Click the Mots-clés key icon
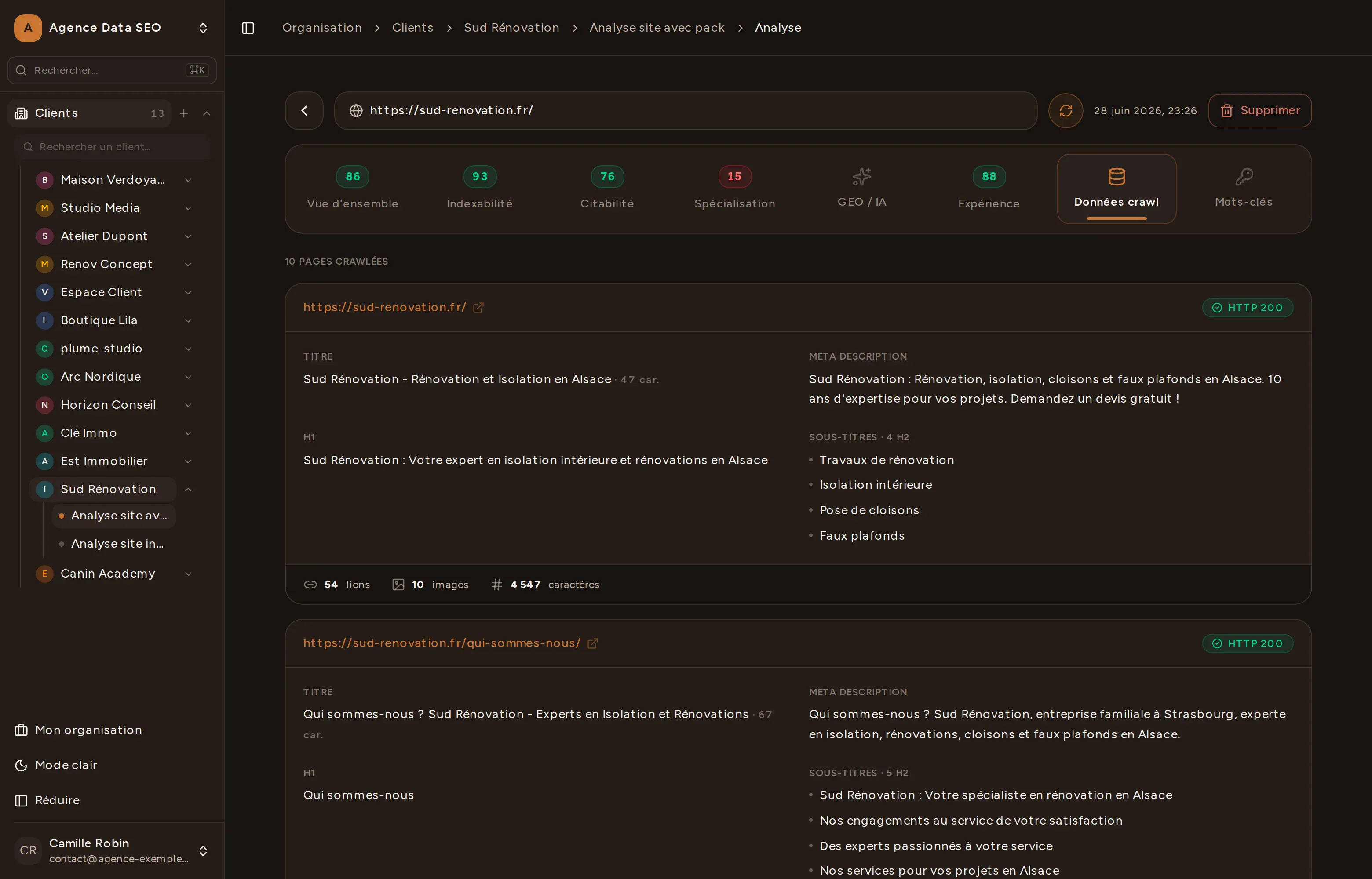The width and height of the screenshot is (1372, 879). click(x=1244, y=176)
